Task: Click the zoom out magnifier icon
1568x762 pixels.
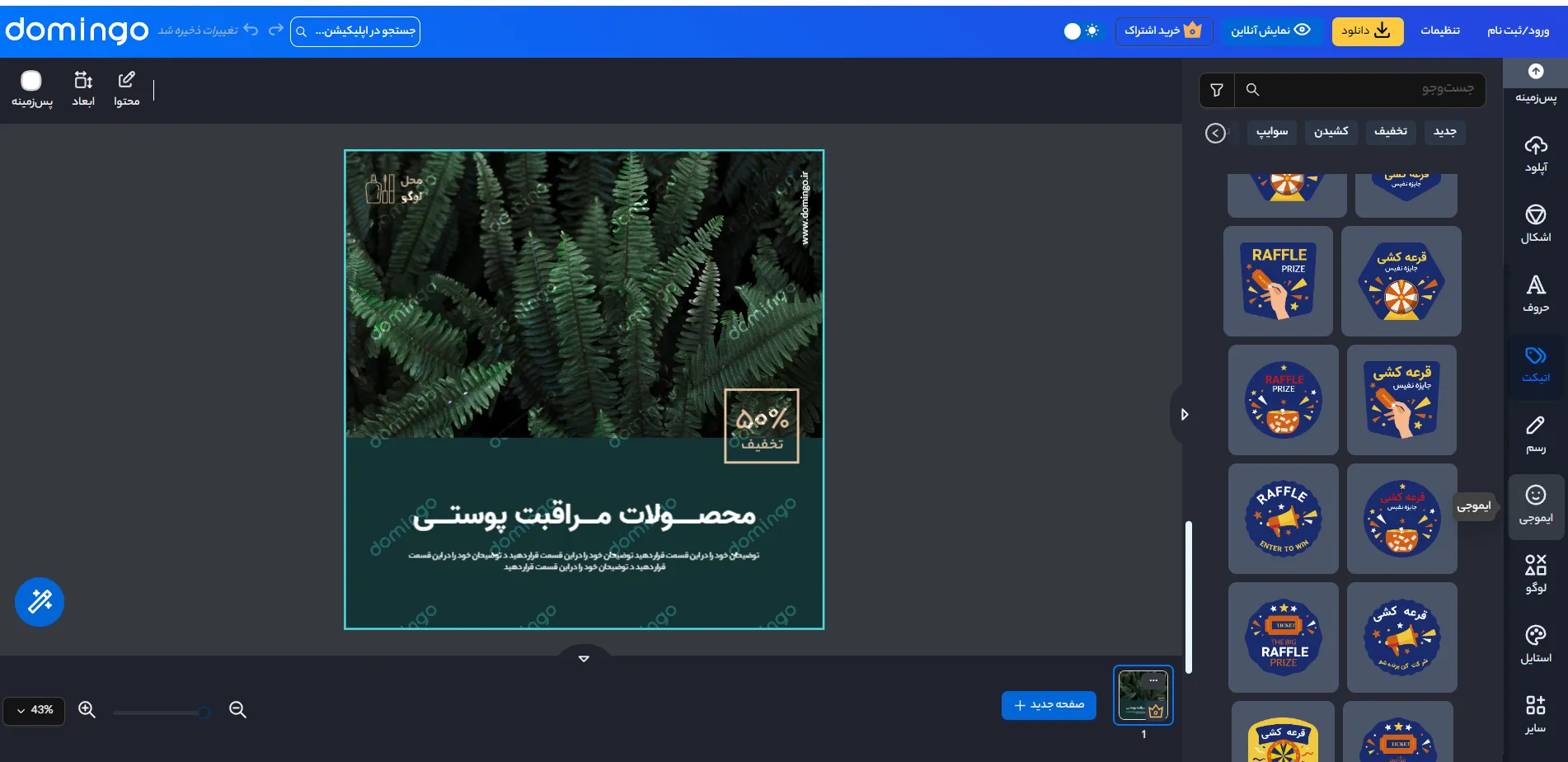Action: tap(237, 709)
